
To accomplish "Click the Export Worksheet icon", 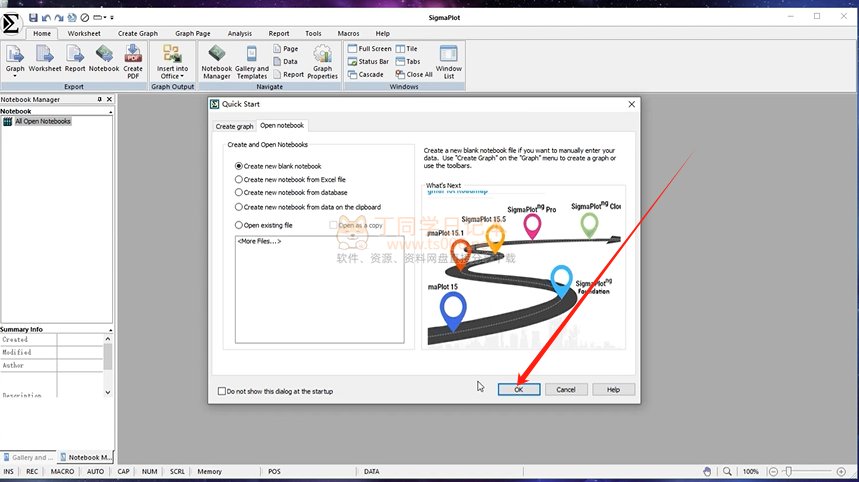I will (x=44, y=60).
